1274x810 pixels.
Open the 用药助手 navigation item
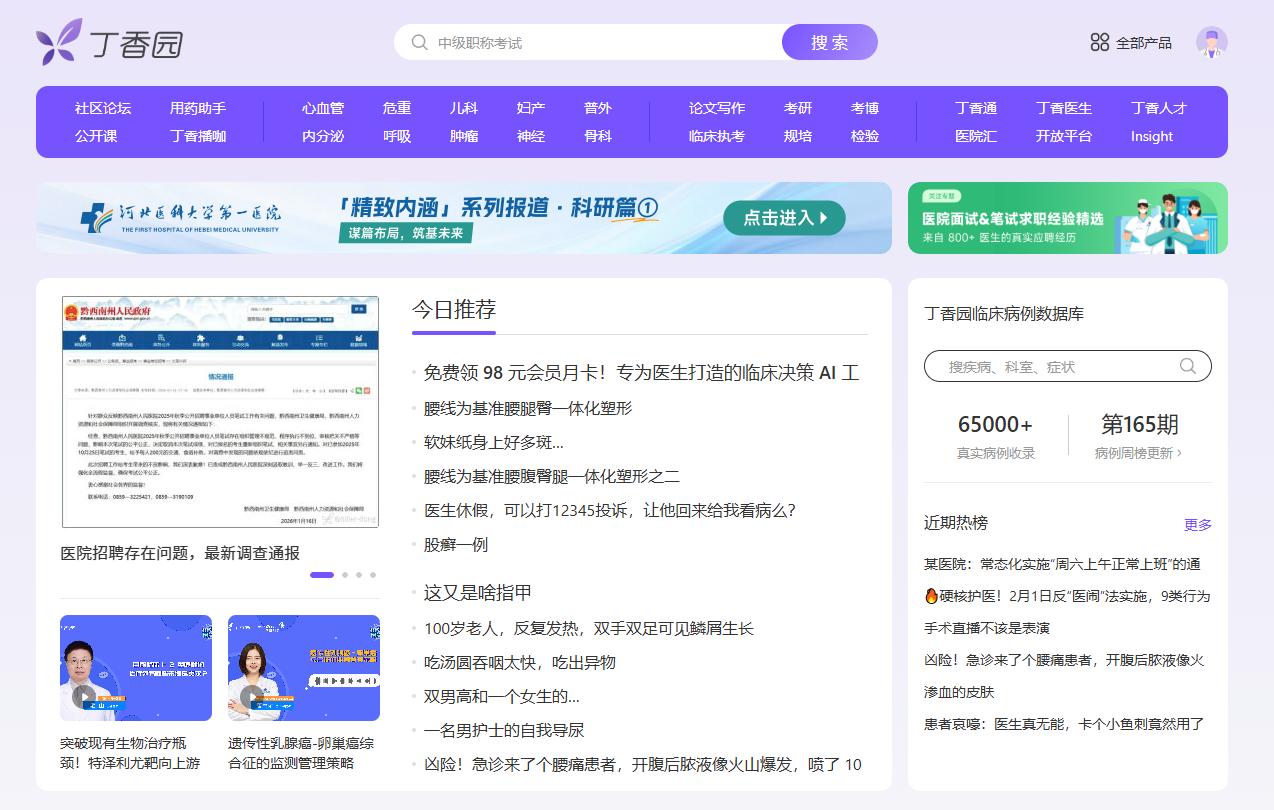click(197, 106)
